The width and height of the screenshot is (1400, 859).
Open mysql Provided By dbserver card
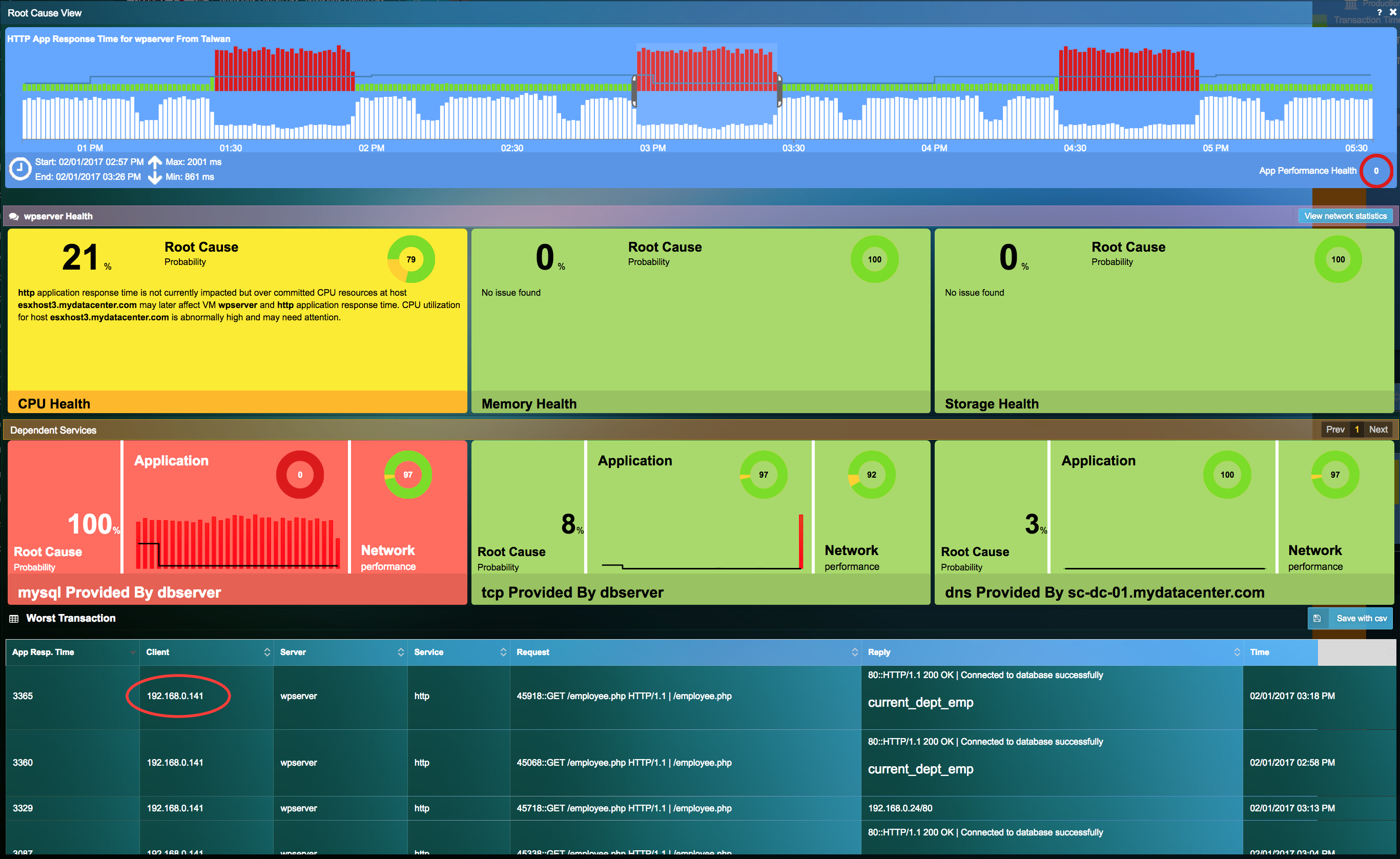tap(237, 522)
